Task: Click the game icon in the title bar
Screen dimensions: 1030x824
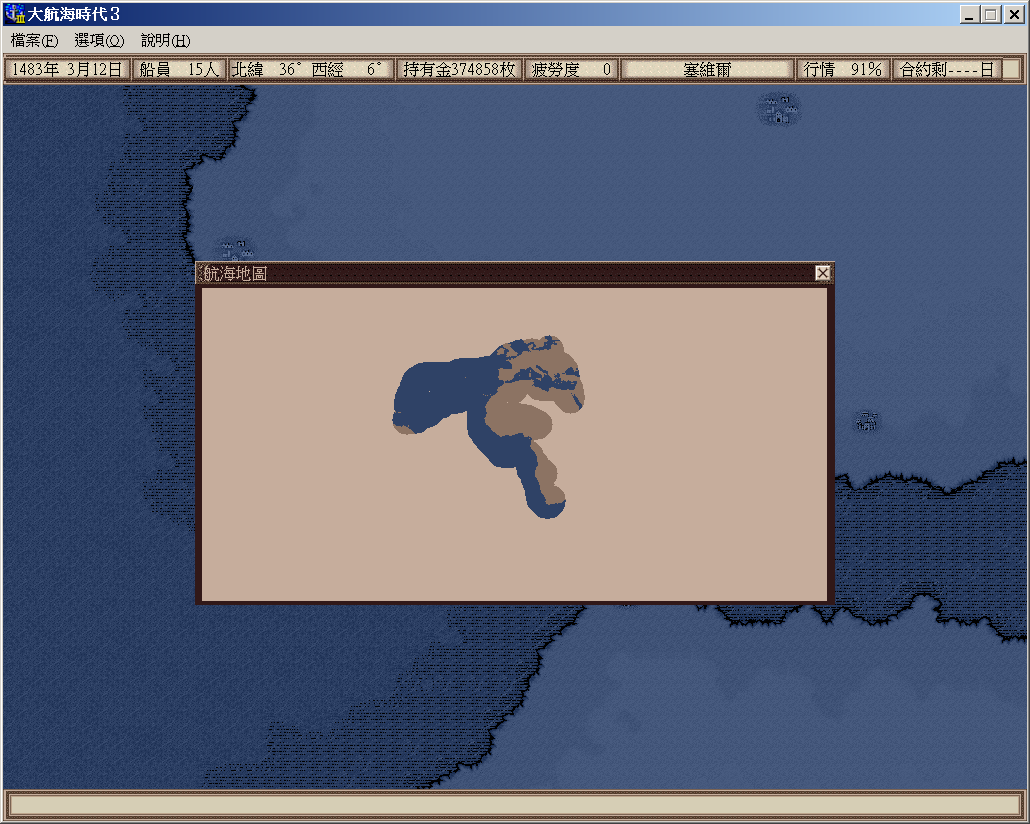Action: click(14, 15)
